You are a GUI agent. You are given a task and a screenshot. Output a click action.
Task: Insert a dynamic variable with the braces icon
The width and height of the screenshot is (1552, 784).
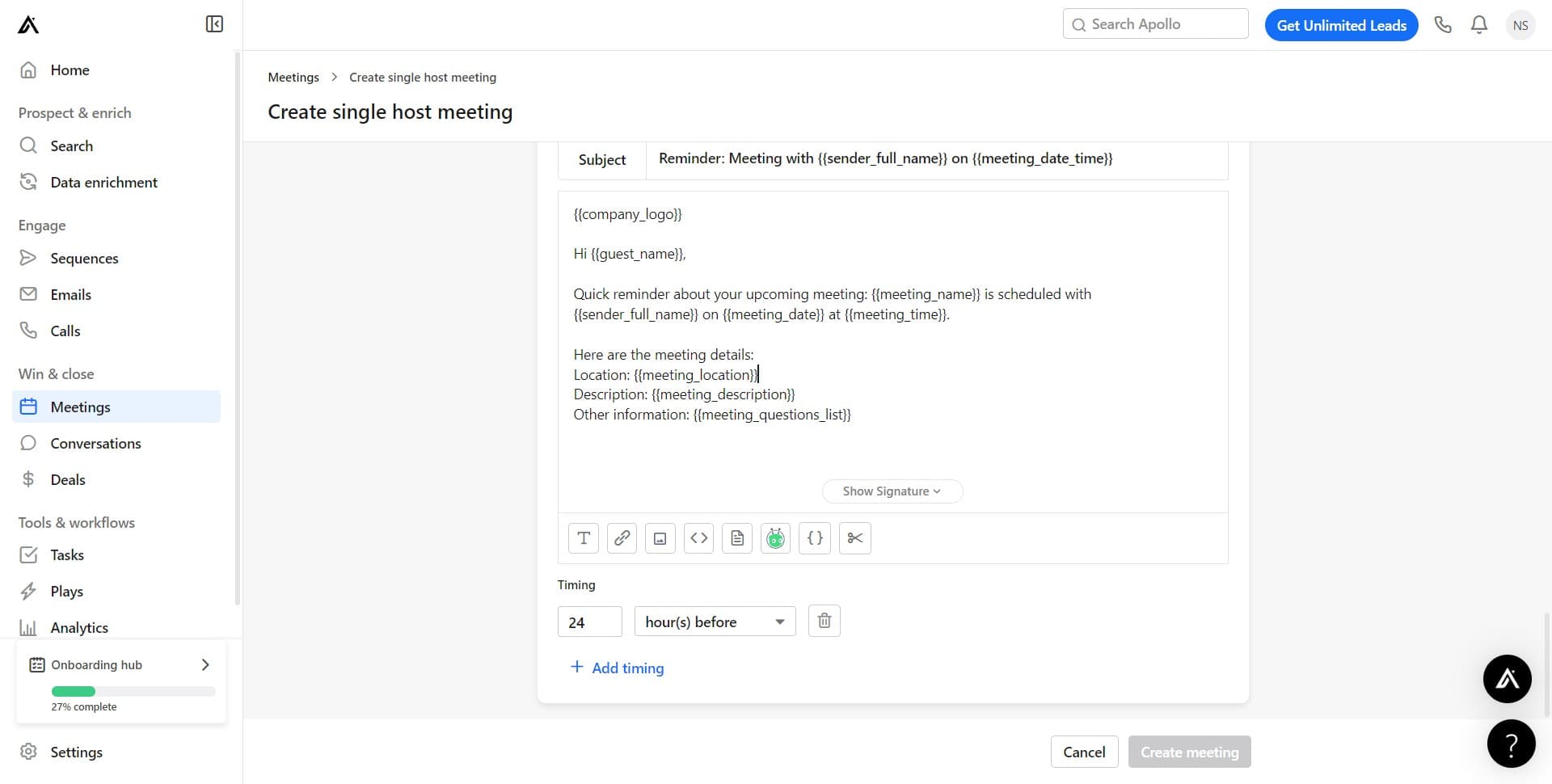click(815, 537)
